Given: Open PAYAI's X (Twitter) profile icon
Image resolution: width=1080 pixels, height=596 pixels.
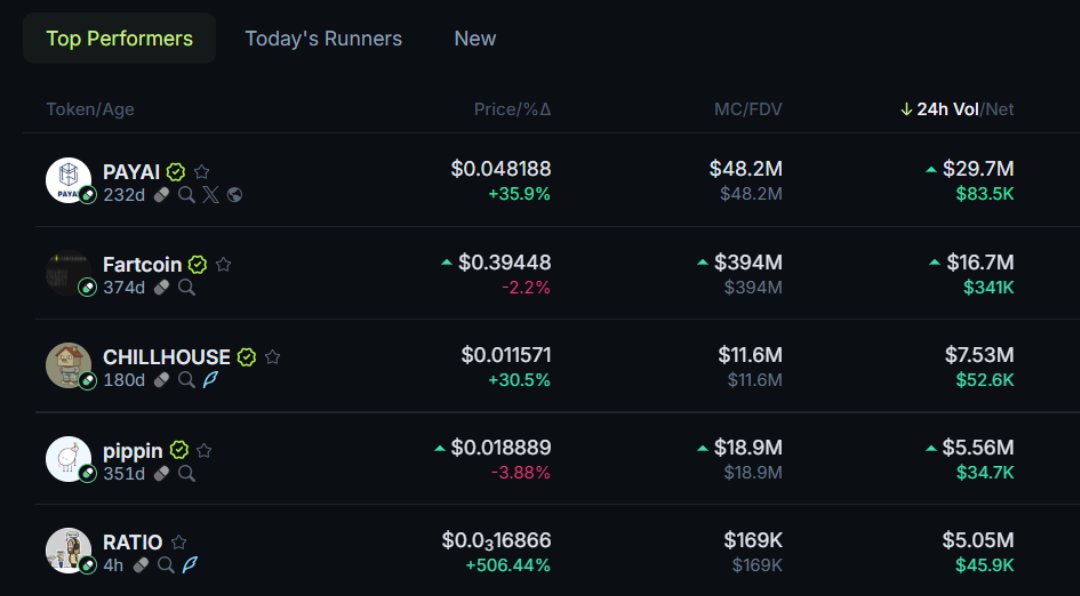Looking at the screenshot, I should (210, 195).
